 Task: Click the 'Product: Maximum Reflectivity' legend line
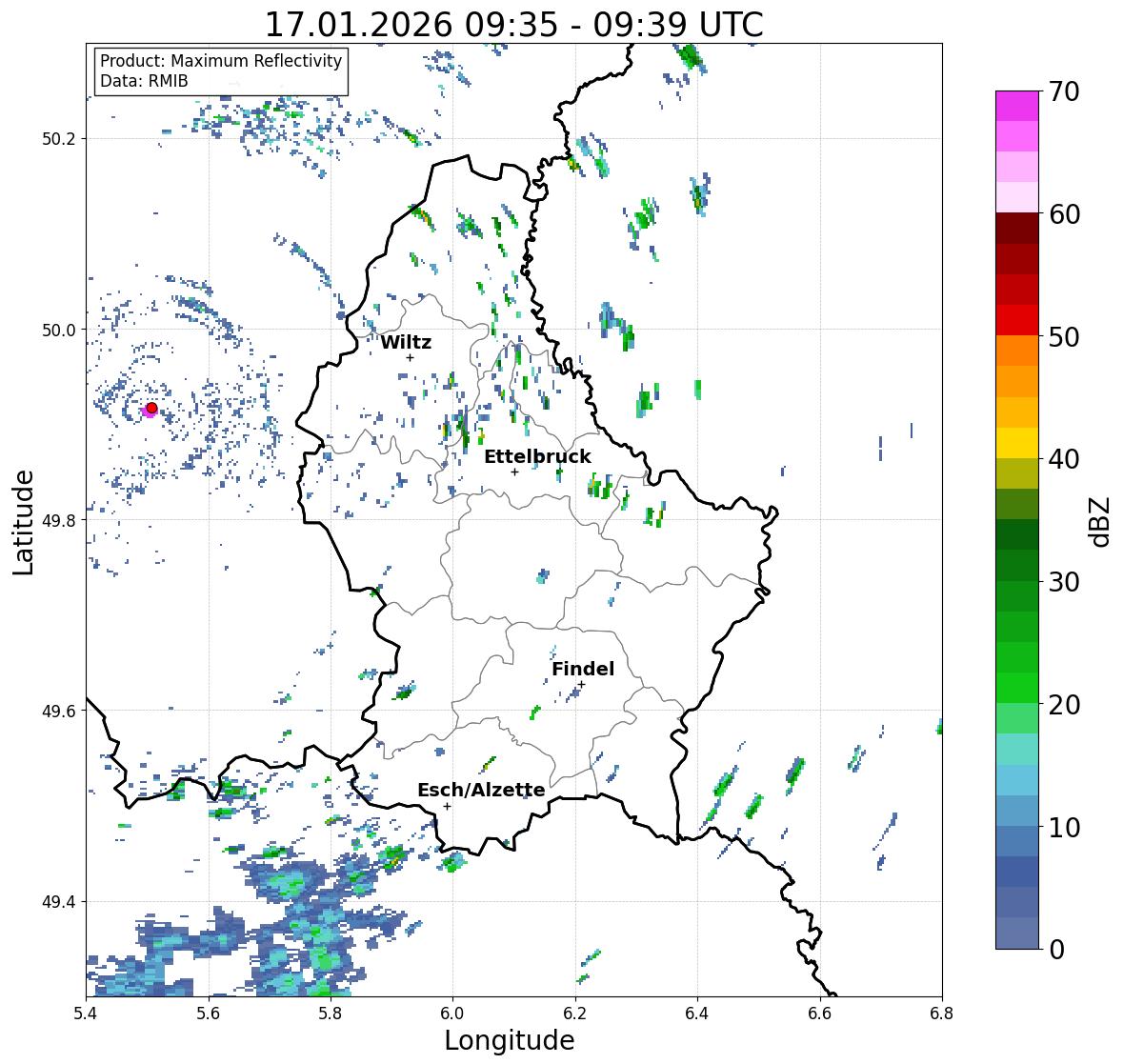tap(221, 61)
